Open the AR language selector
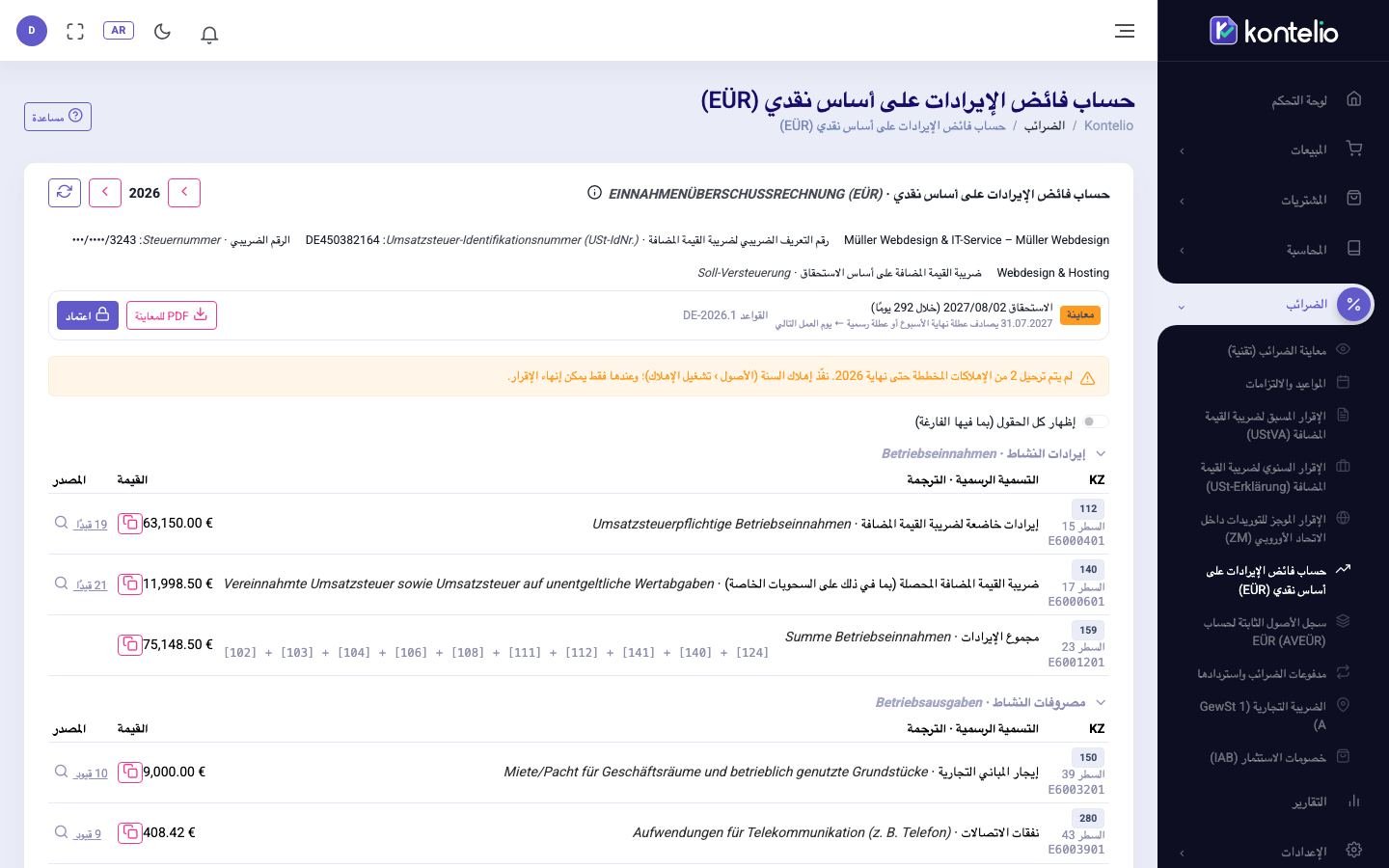1389x868 pixels. click(x=119, y=30)
